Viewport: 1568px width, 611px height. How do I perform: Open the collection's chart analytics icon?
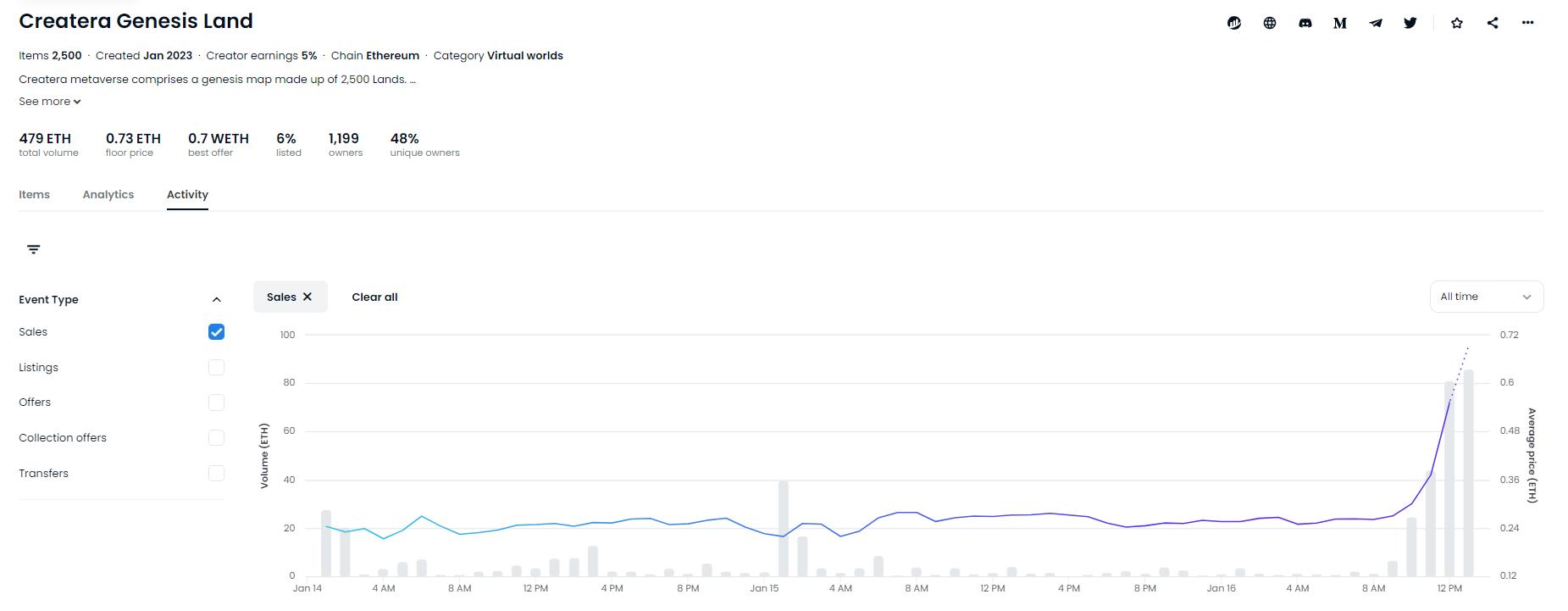[1234, 23]
